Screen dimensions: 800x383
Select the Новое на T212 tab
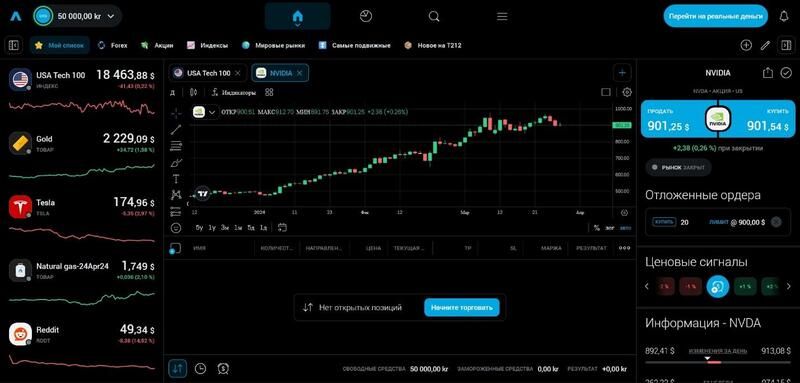pos(433,45)
